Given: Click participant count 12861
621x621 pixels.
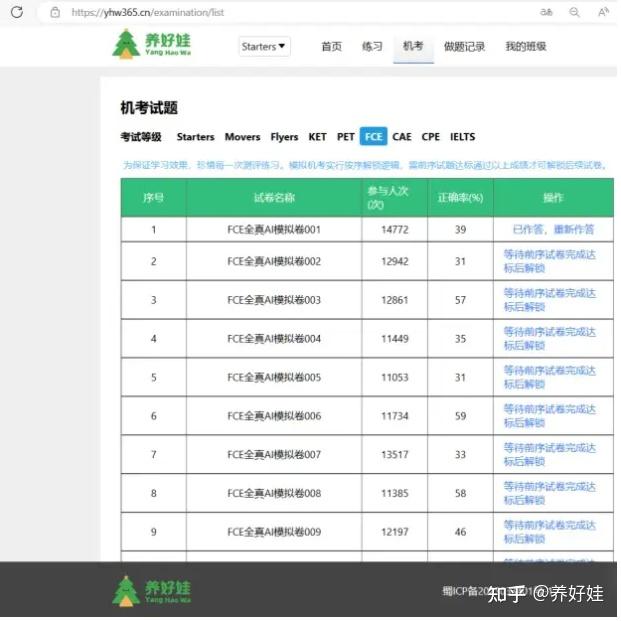Looking at the screenshot, I should click(x=394, y=300).
